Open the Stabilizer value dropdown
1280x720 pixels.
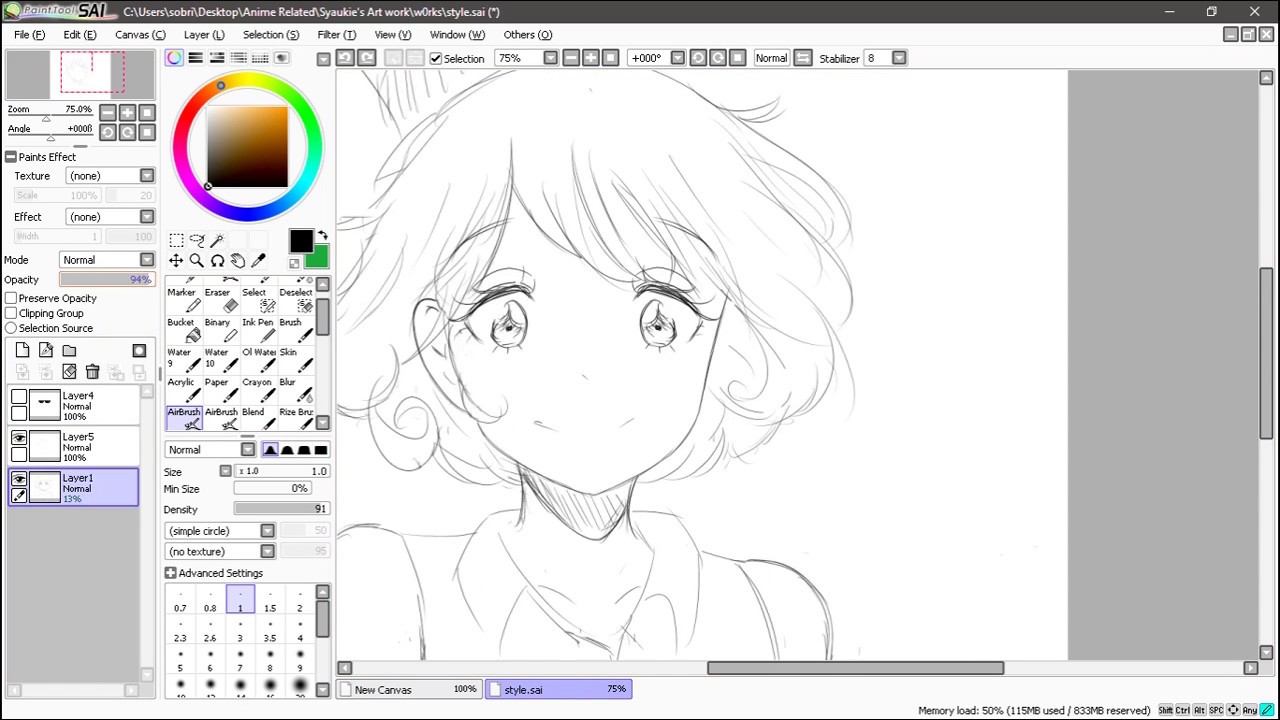coord(899,58)
